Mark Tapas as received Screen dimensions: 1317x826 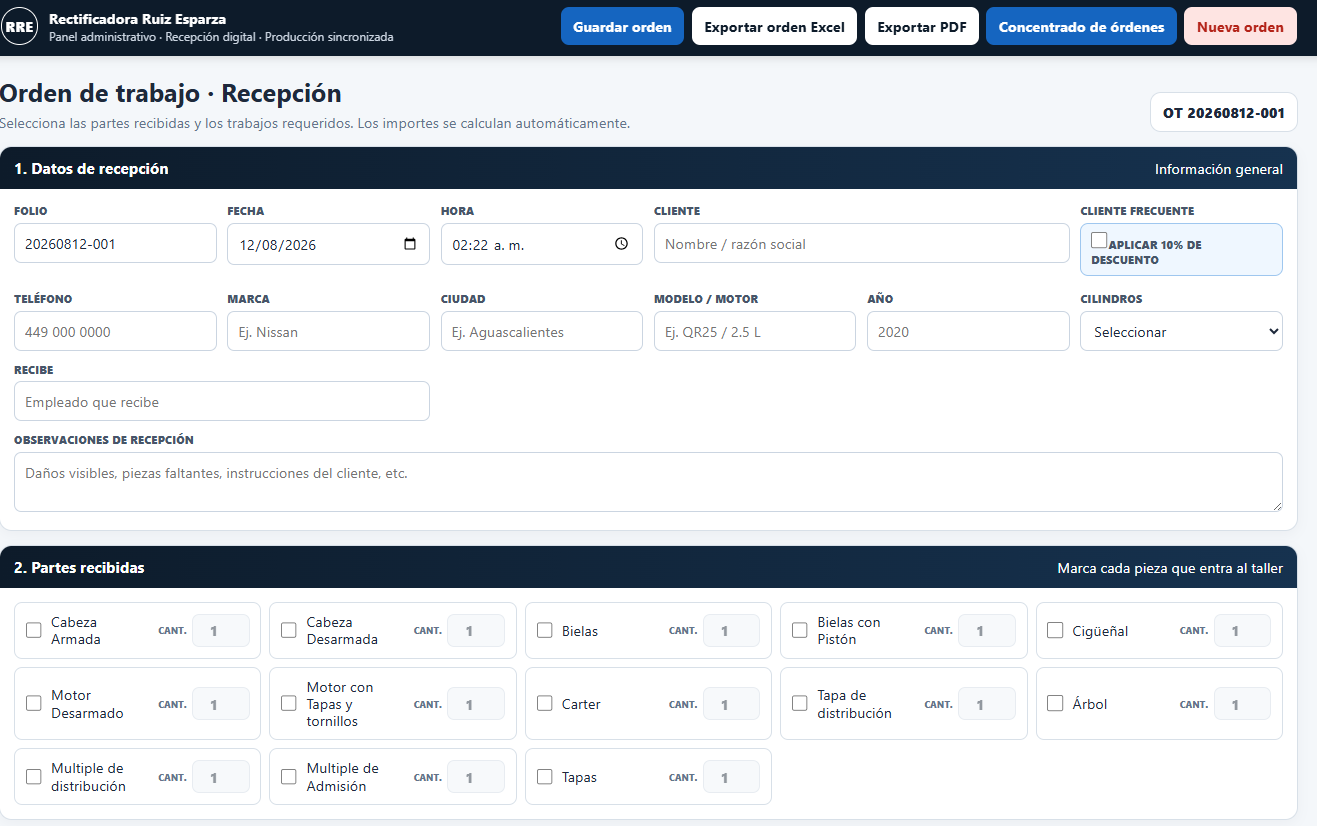pos(545,776)
